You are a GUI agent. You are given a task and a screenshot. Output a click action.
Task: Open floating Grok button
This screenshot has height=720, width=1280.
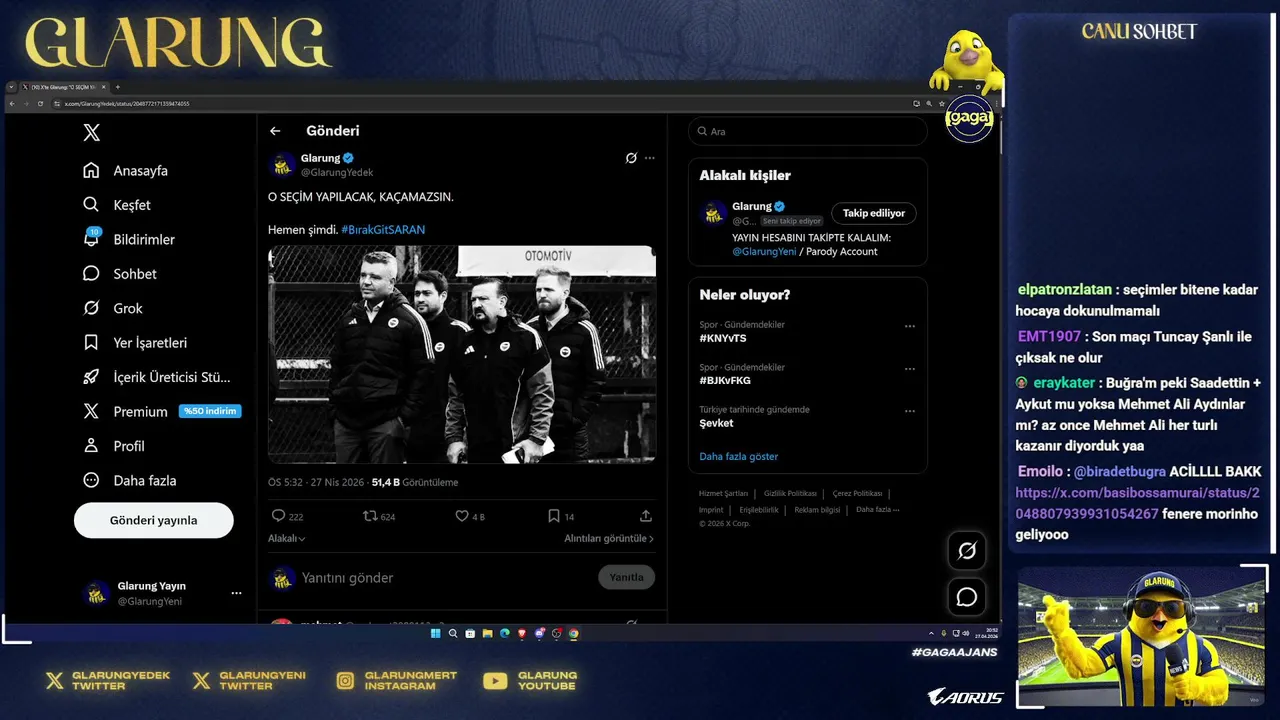click(967, 551)
